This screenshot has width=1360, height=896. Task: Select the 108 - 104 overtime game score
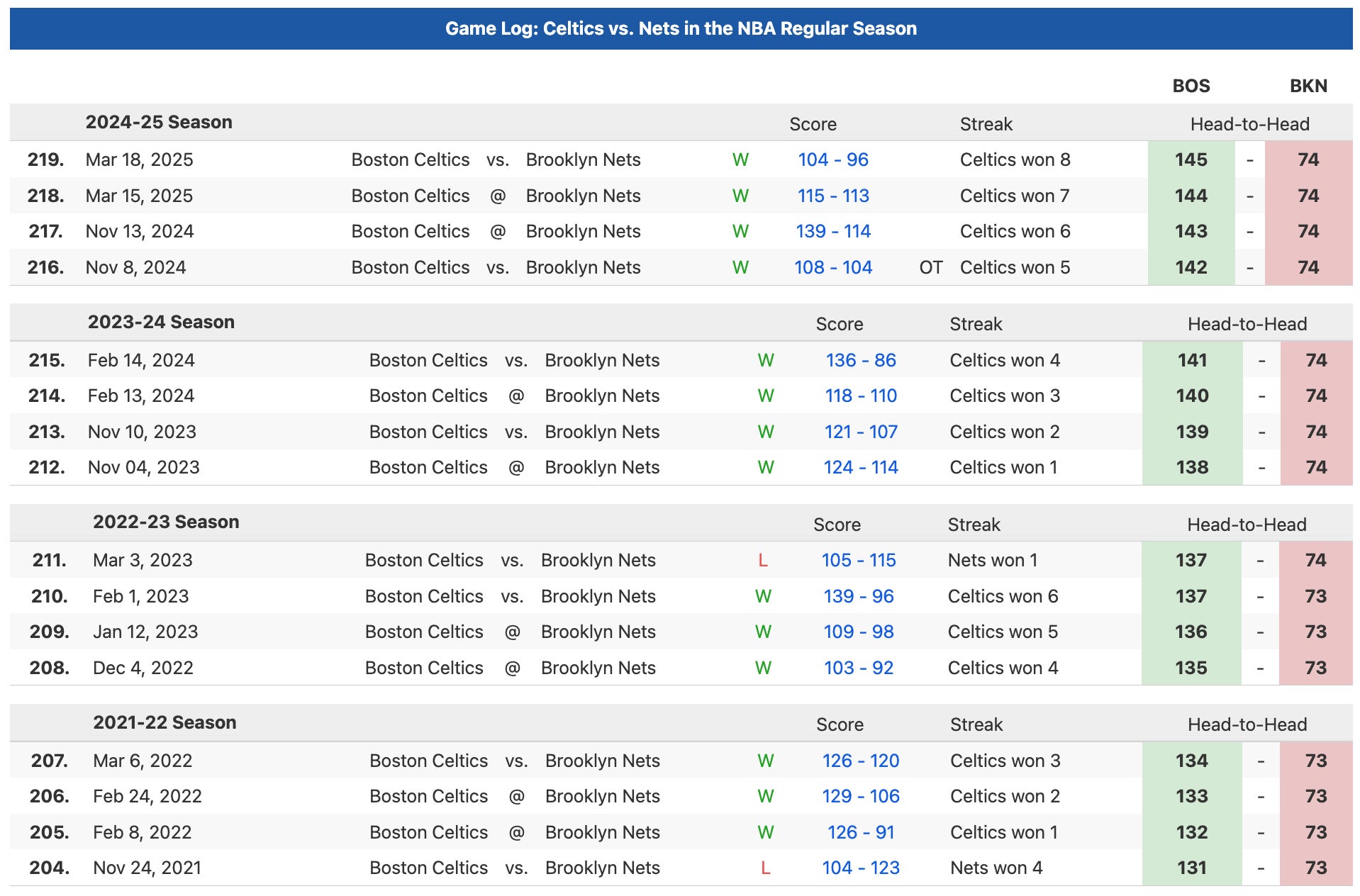(832, 268)
